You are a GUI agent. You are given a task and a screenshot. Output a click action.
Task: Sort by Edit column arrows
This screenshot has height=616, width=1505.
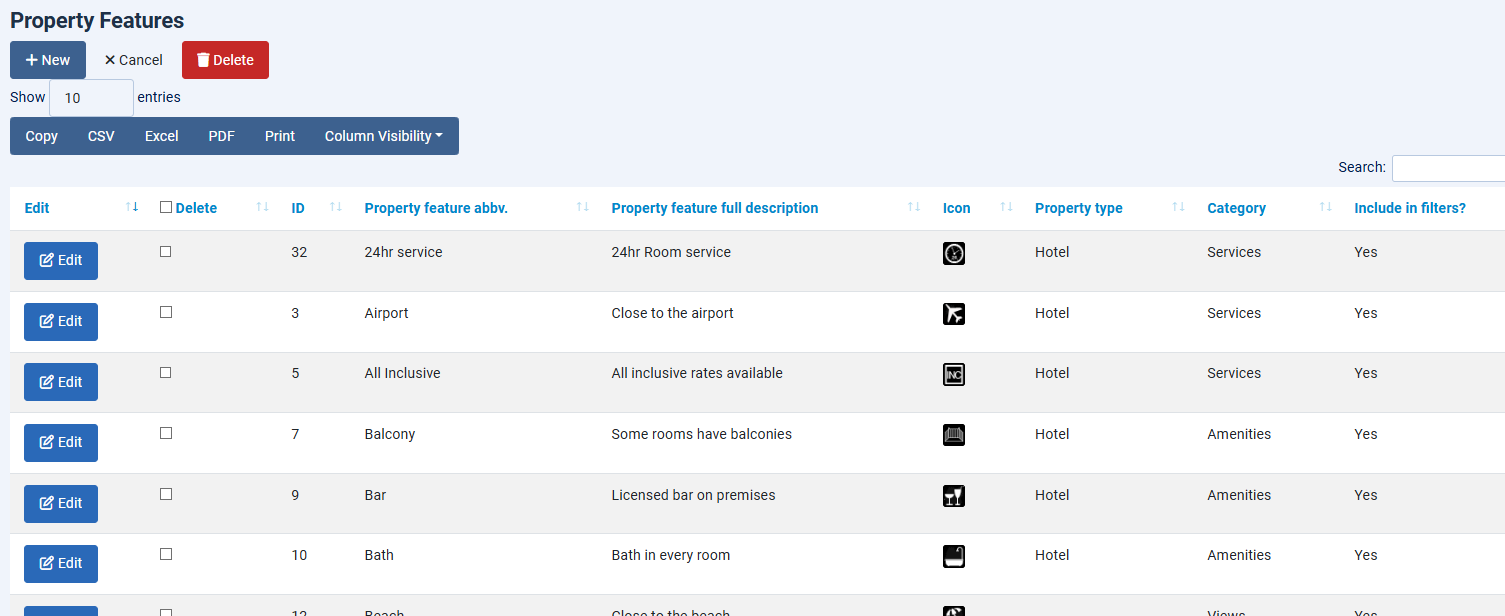[x=132, y=207]
